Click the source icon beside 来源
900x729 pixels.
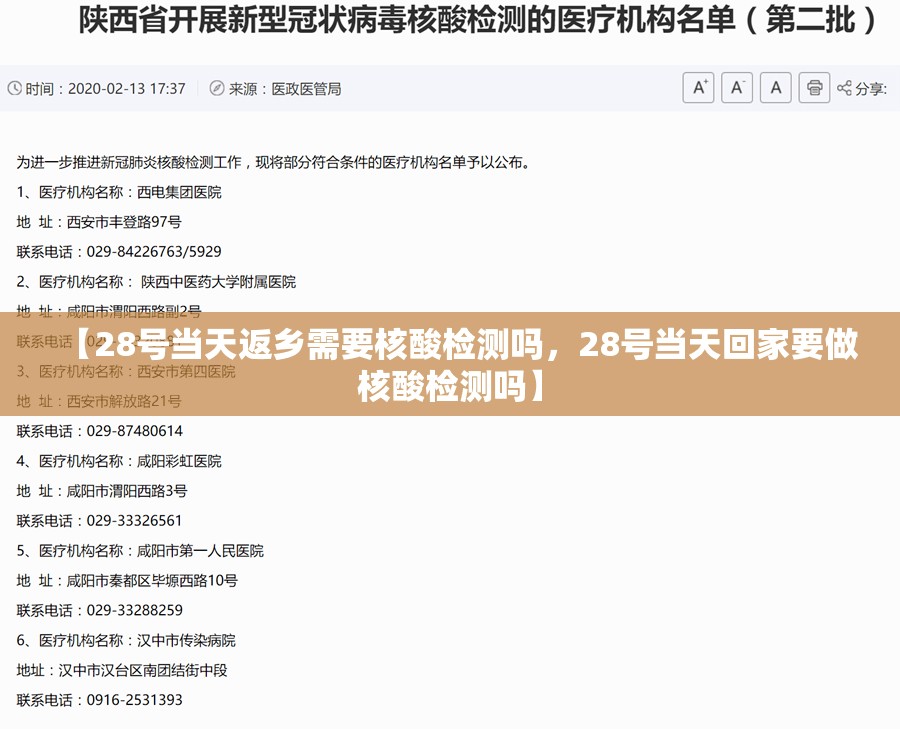pos(216,88)
